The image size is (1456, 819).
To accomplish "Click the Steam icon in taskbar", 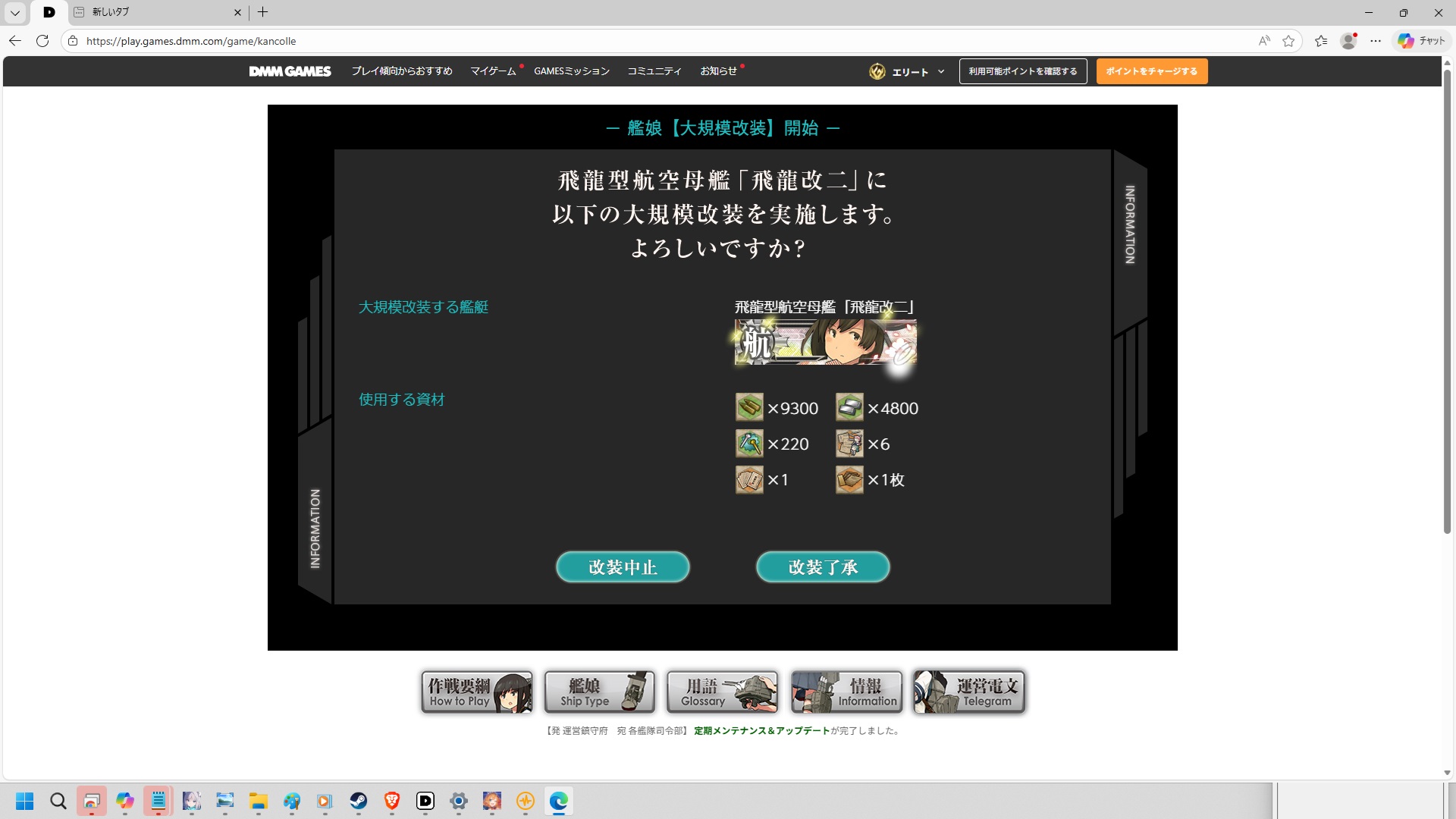I will [x=358, y=801].
